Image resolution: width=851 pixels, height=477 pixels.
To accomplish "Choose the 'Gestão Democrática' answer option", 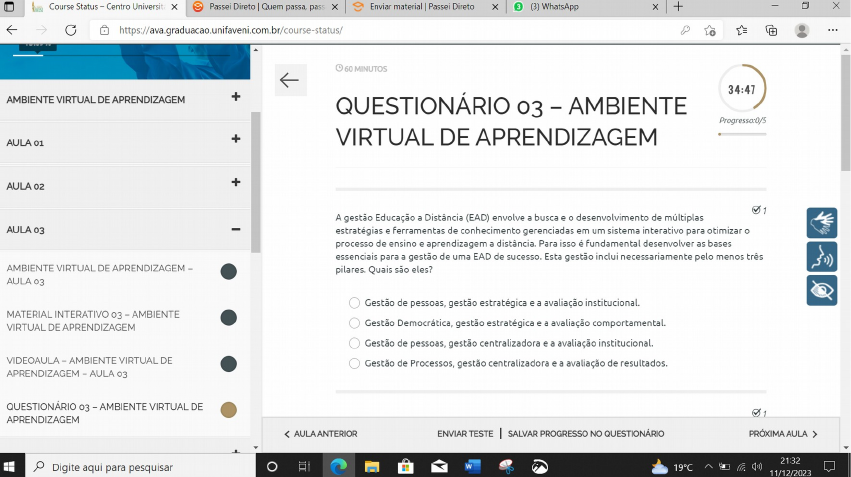I will (x=354, y=323).
